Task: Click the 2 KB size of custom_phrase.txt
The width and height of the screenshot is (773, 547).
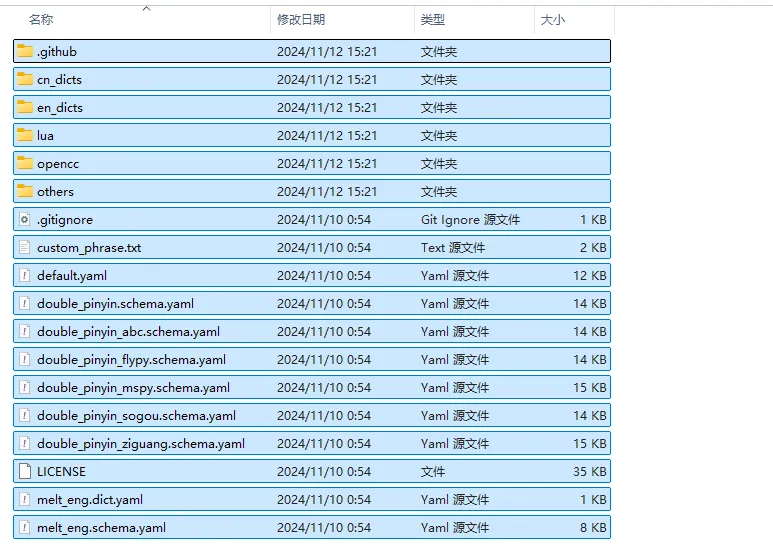Action: (593, 248)
